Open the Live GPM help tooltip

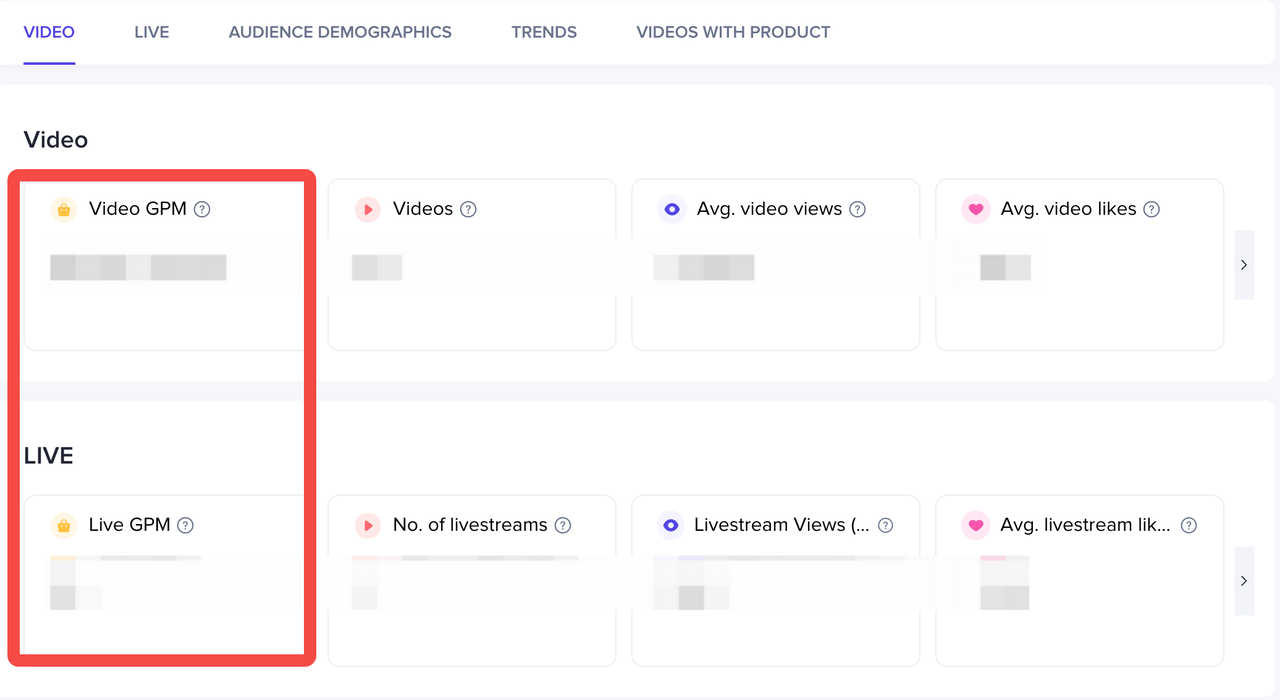185,526
